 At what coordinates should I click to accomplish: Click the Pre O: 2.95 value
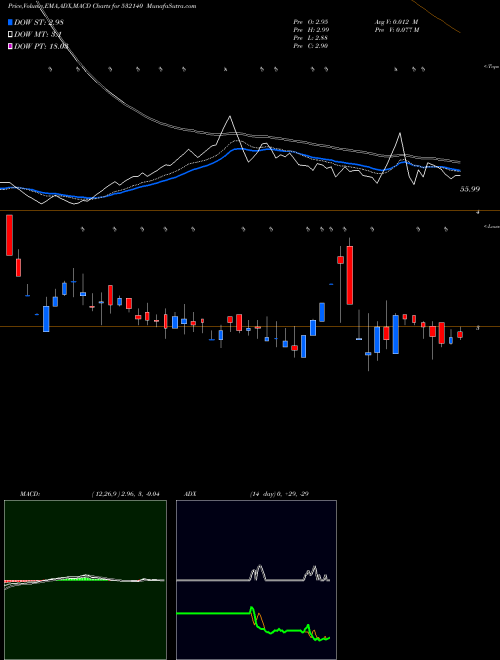[x=311, y=22]
